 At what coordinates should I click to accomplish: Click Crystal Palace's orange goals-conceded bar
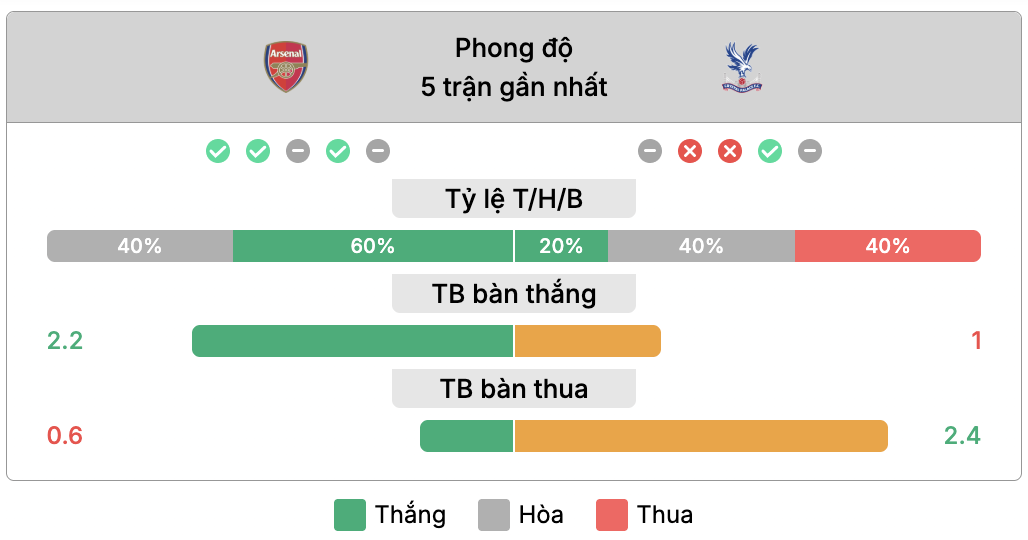pos(701,436)
